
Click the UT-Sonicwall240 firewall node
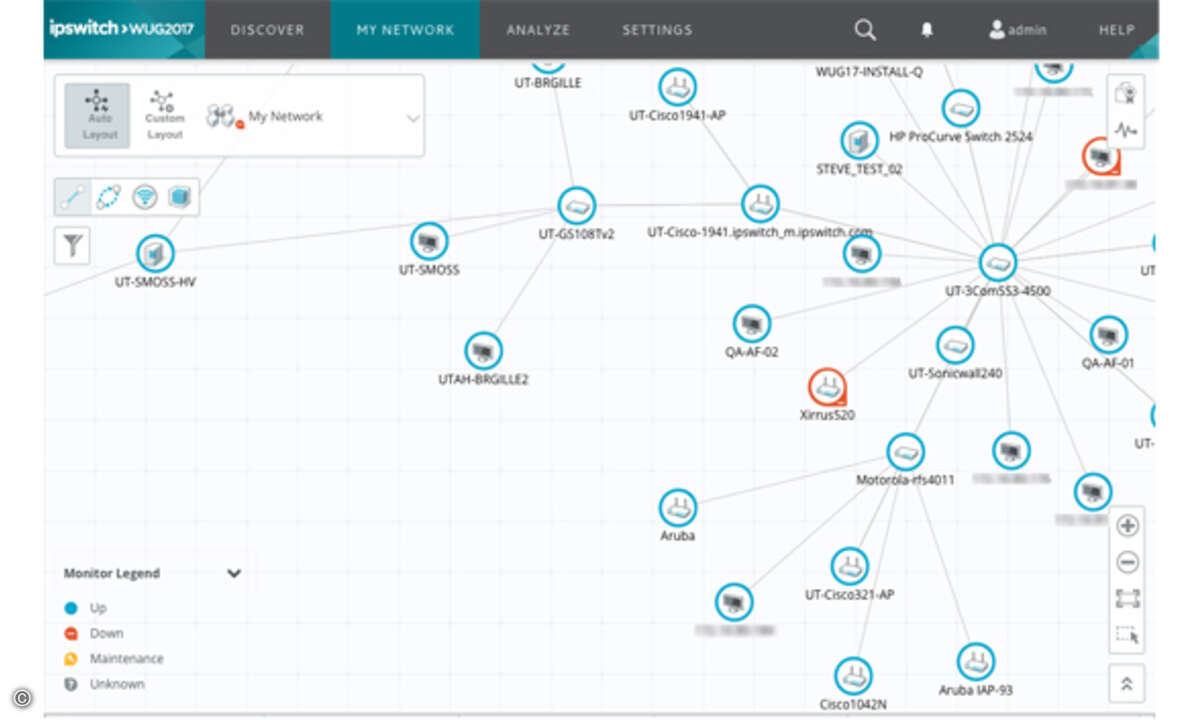[955, 345]
